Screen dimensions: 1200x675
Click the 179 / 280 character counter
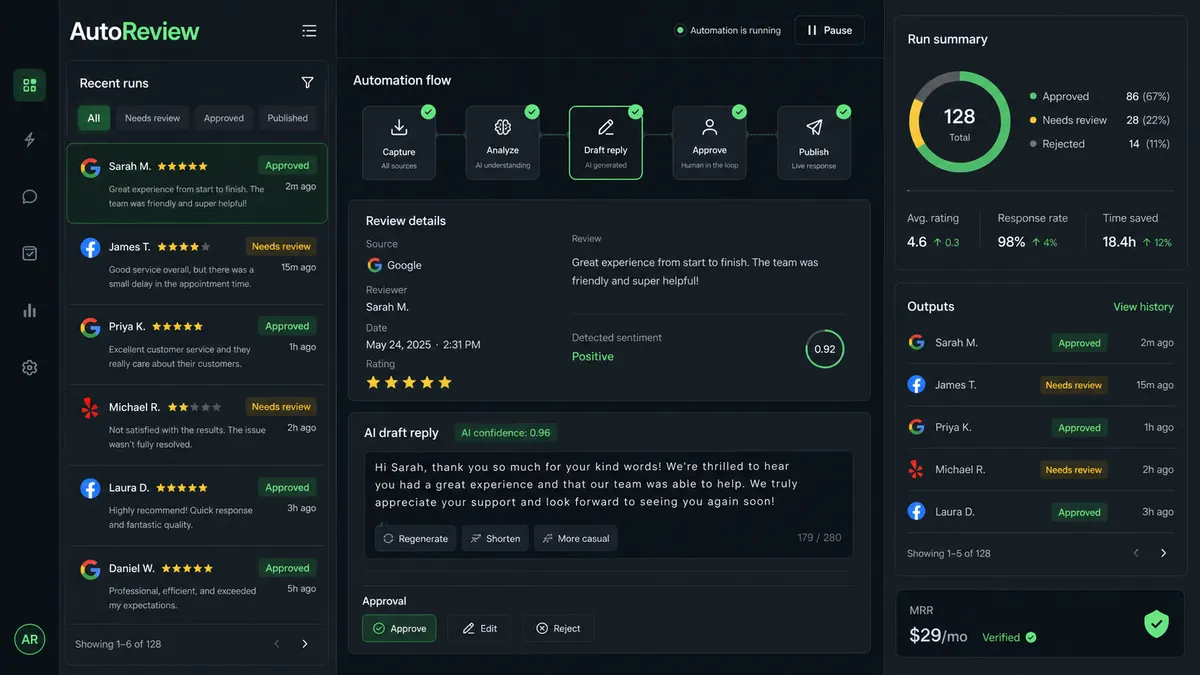[819, 538]
